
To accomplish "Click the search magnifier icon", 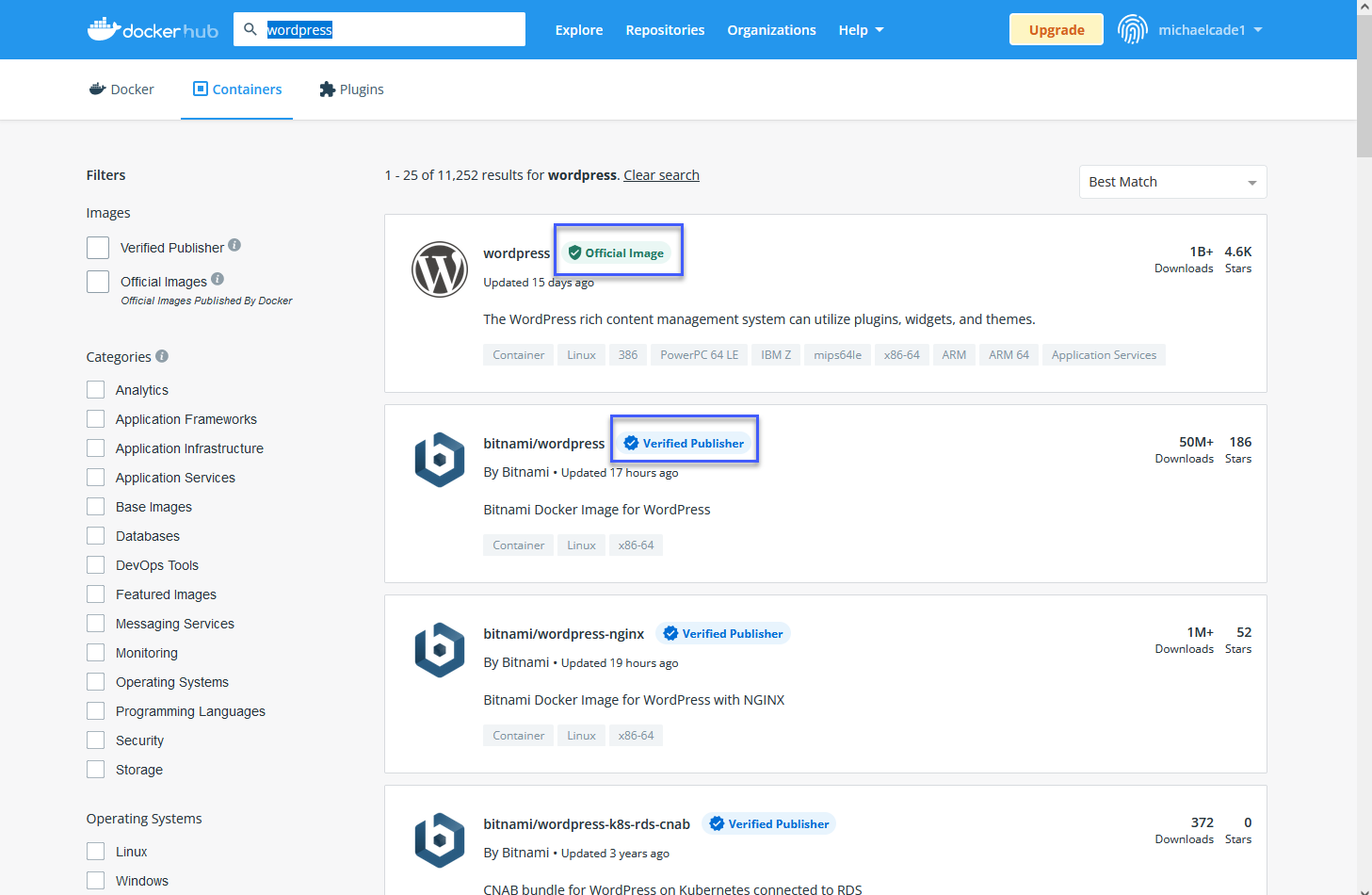I will tap(250, 29).
